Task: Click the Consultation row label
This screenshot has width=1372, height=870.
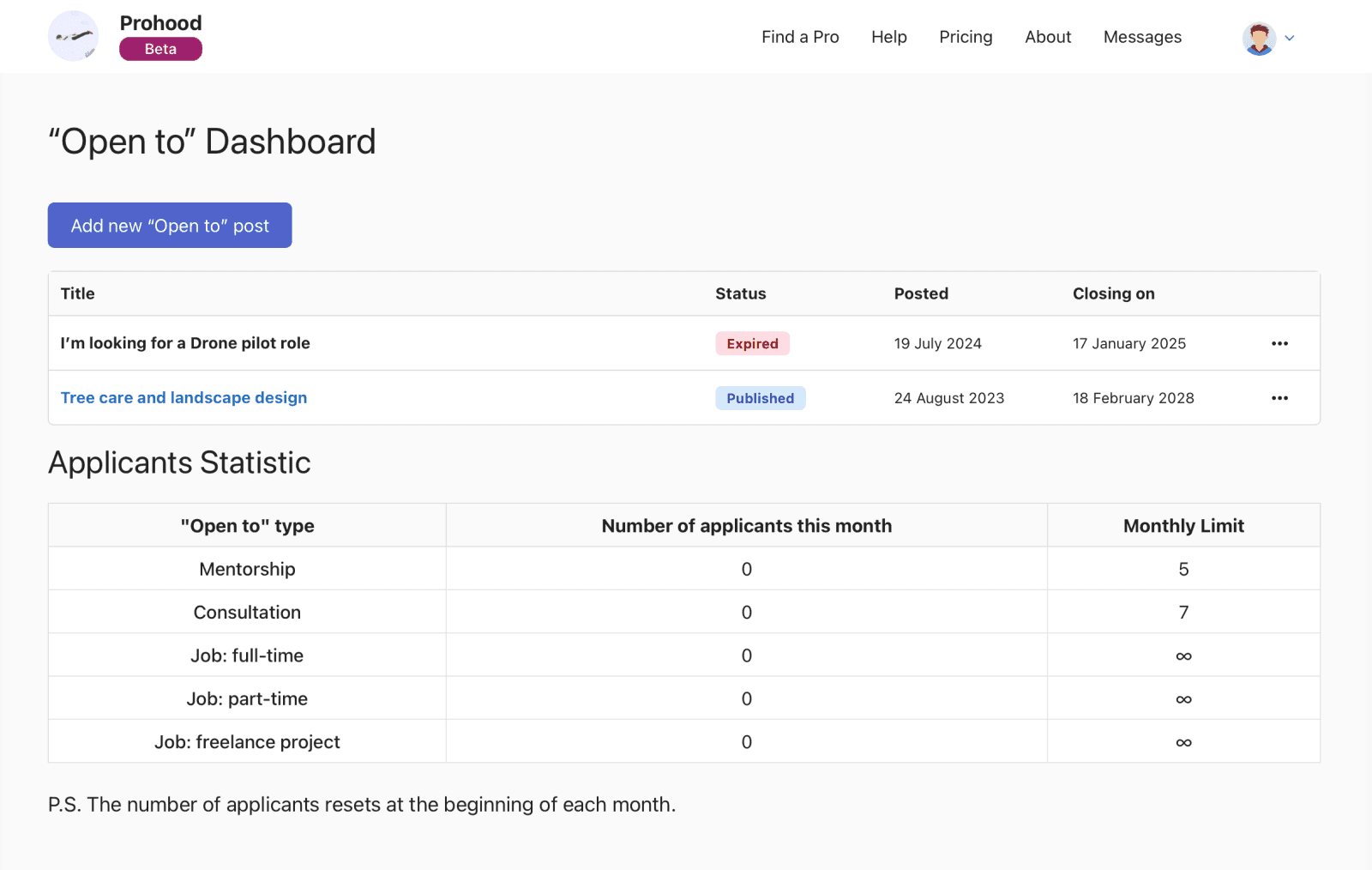Action: click(247, 612)
